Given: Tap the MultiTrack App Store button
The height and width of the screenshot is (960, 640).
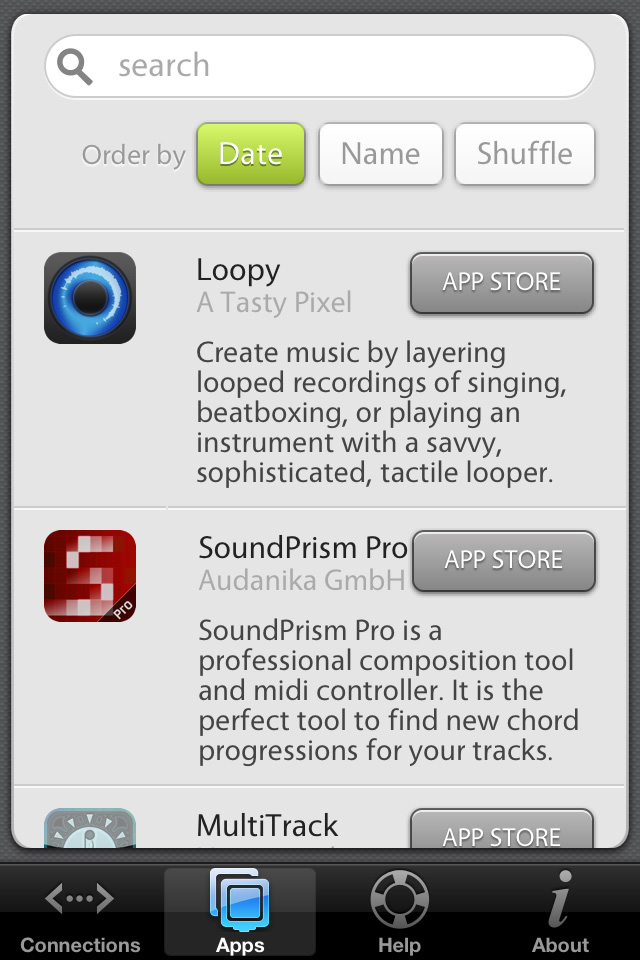Looking at the screenshot, I should coord(501,836).
